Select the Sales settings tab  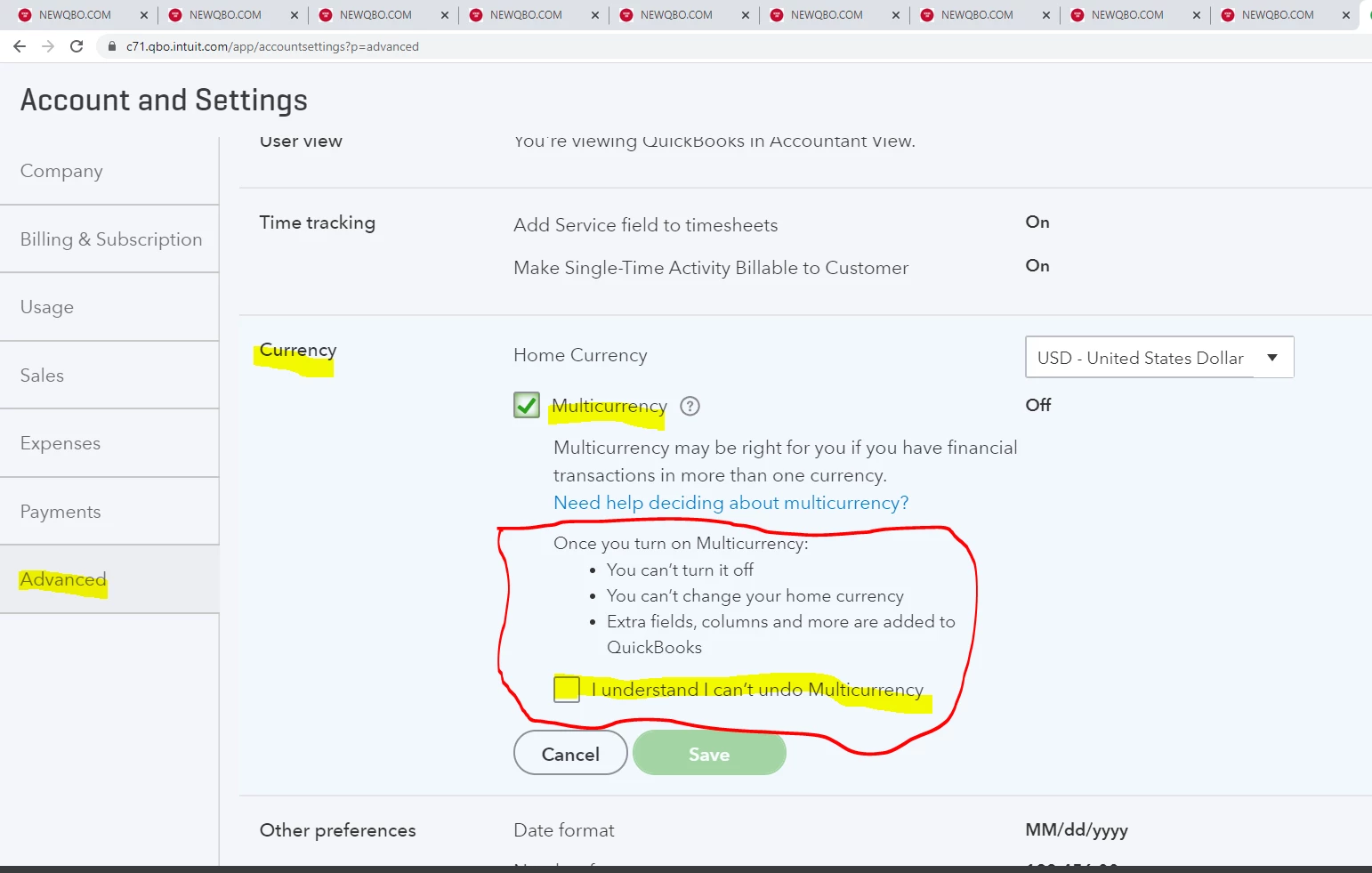click(x=109, y=376)
